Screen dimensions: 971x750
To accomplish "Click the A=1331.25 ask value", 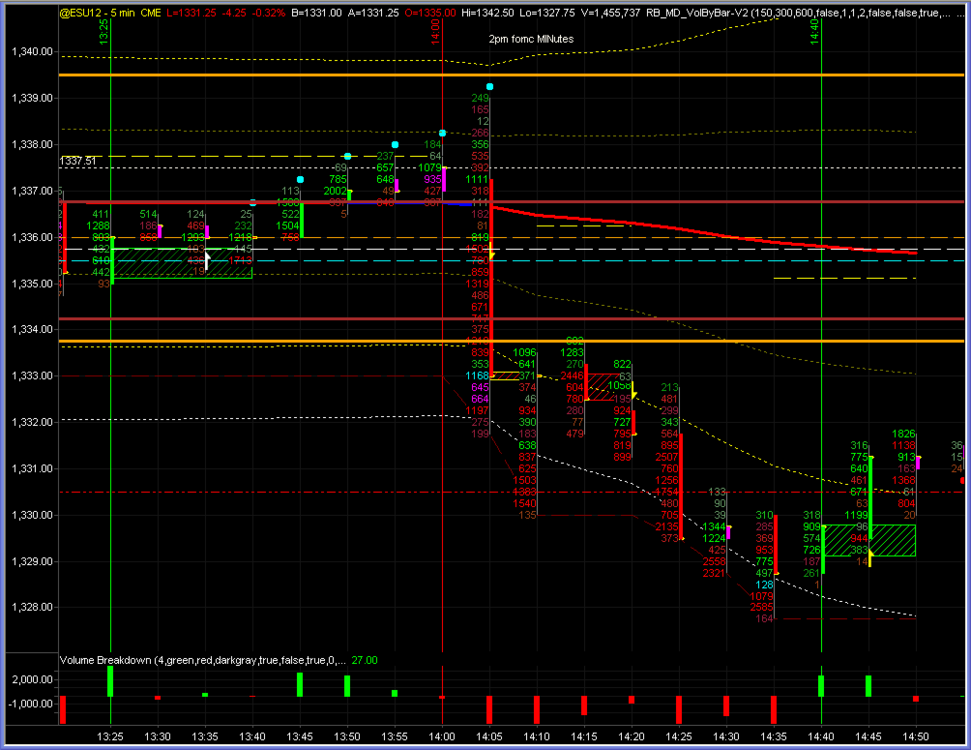I will tap(373, 13).
